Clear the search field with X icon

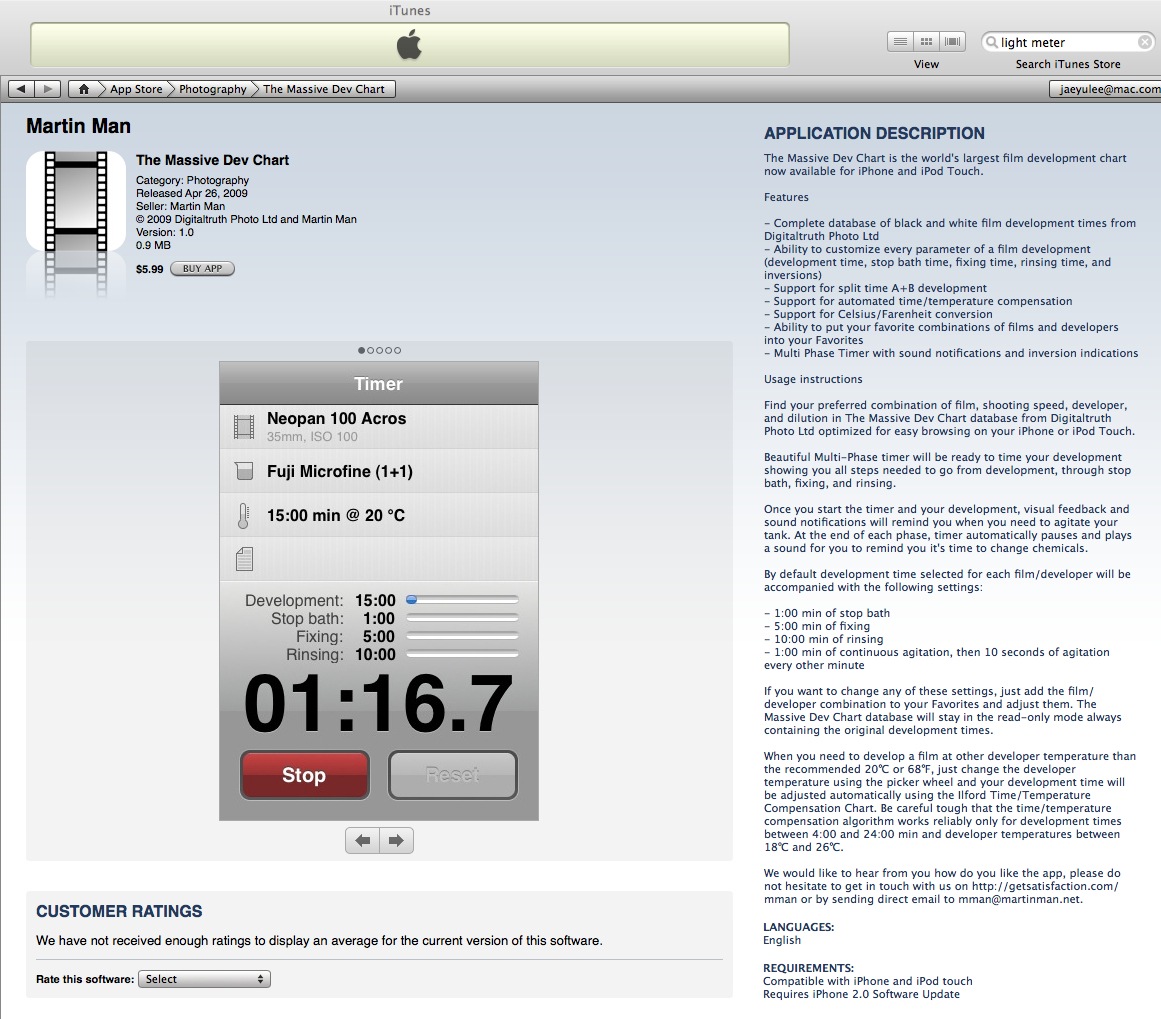point(1145,42)
